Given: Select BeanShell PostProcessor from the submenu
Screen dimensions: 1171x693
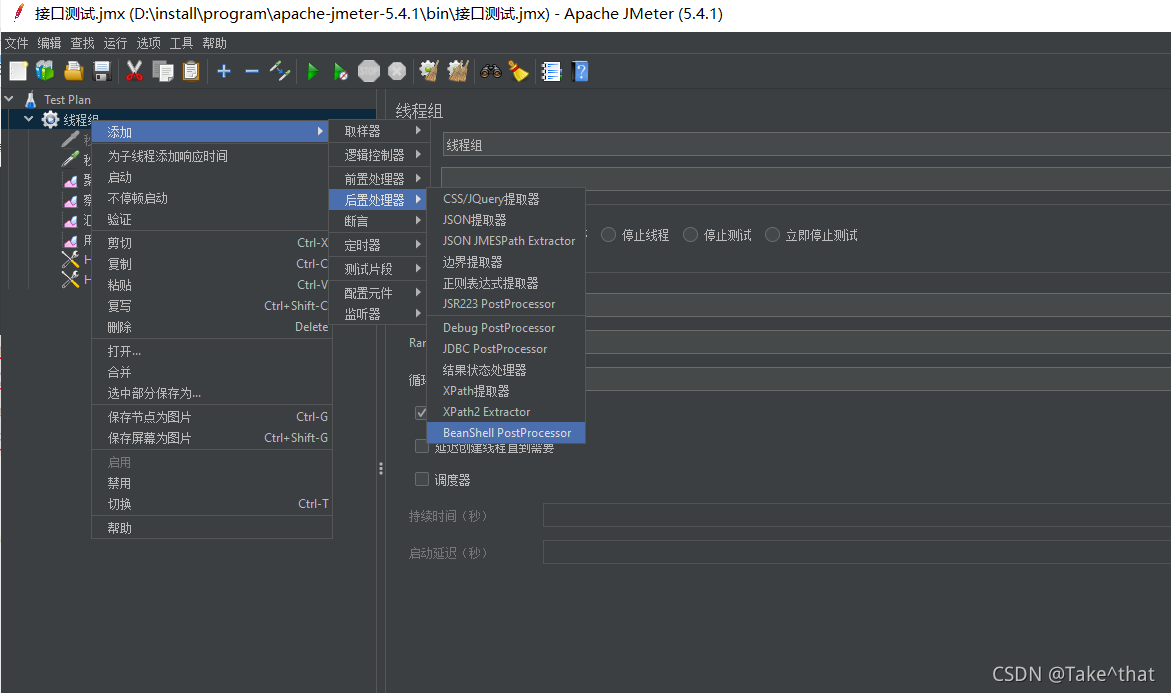Looking at the screenshot, I should pos(506,432).
